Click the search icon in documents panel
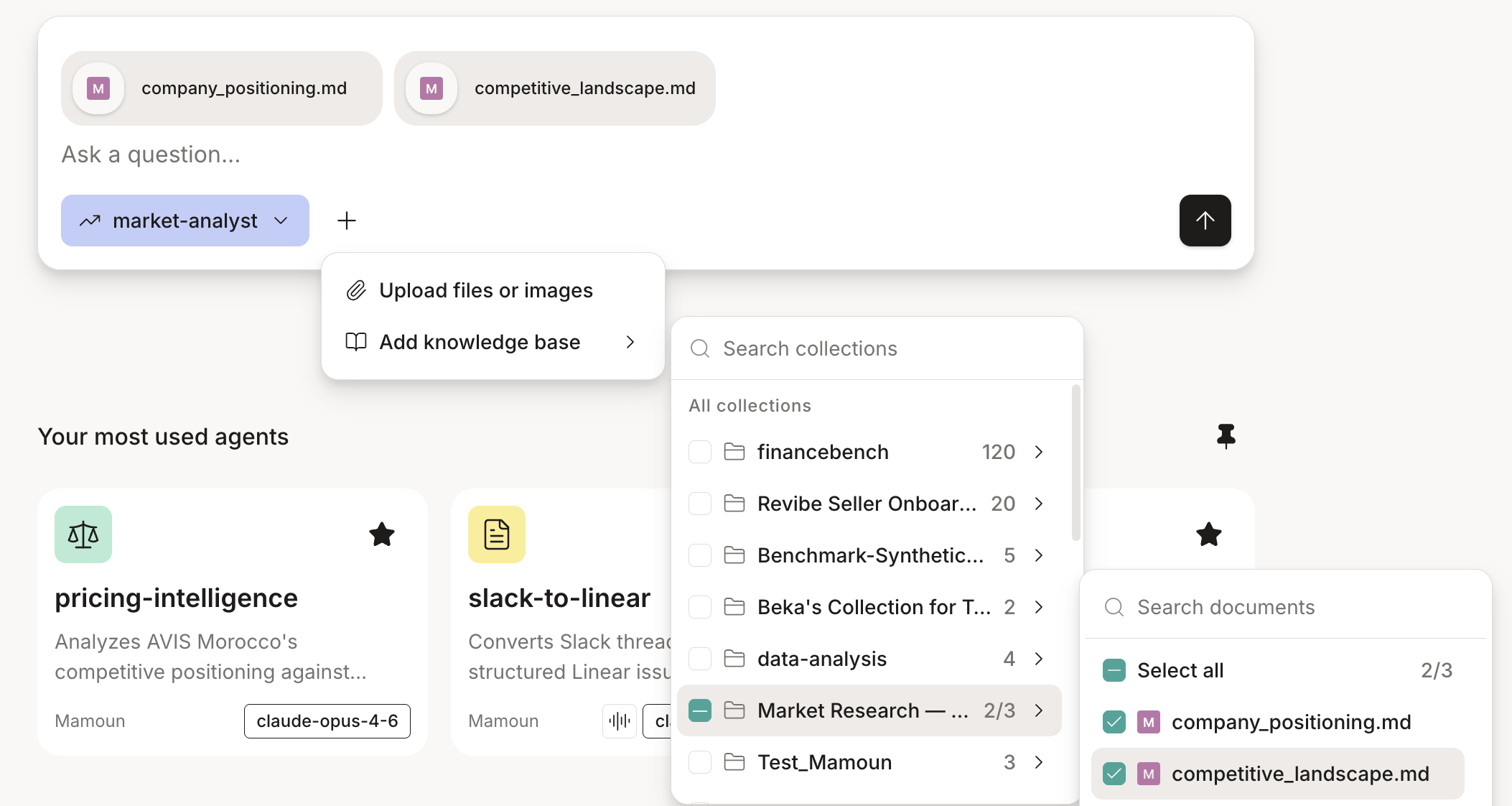Screen dimensions: 1512x806 [1114, 607]
